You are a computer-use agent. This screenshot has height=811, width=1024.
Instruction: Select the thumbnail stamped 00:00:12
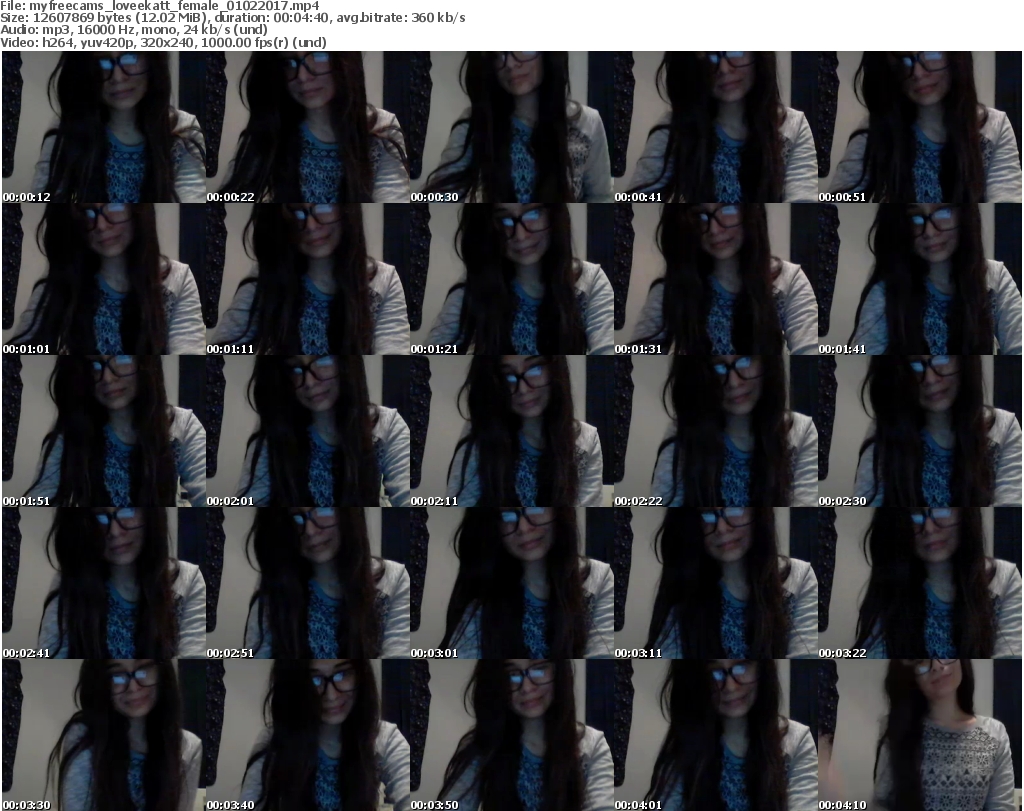click(104, 127)
